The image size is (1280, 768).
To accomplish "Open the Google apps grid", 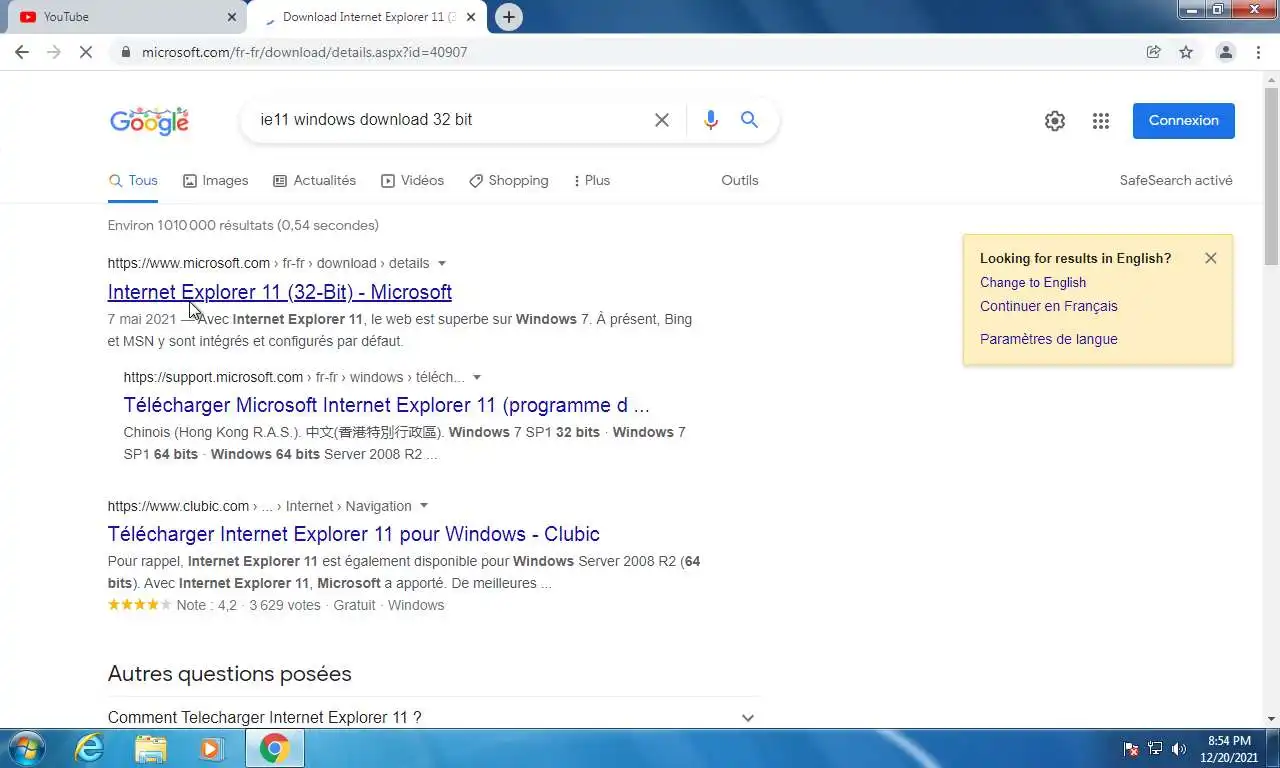I will coord(1101,121).
